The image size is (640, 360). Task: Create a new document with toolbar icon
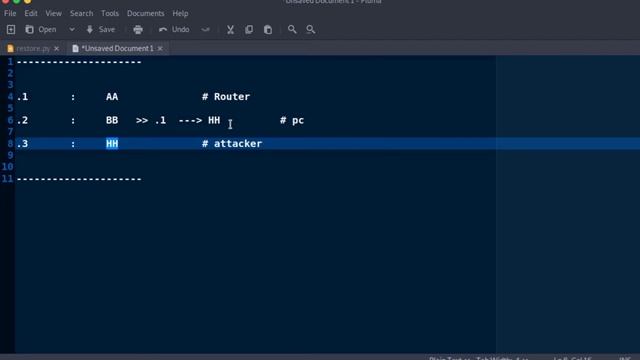11,29
